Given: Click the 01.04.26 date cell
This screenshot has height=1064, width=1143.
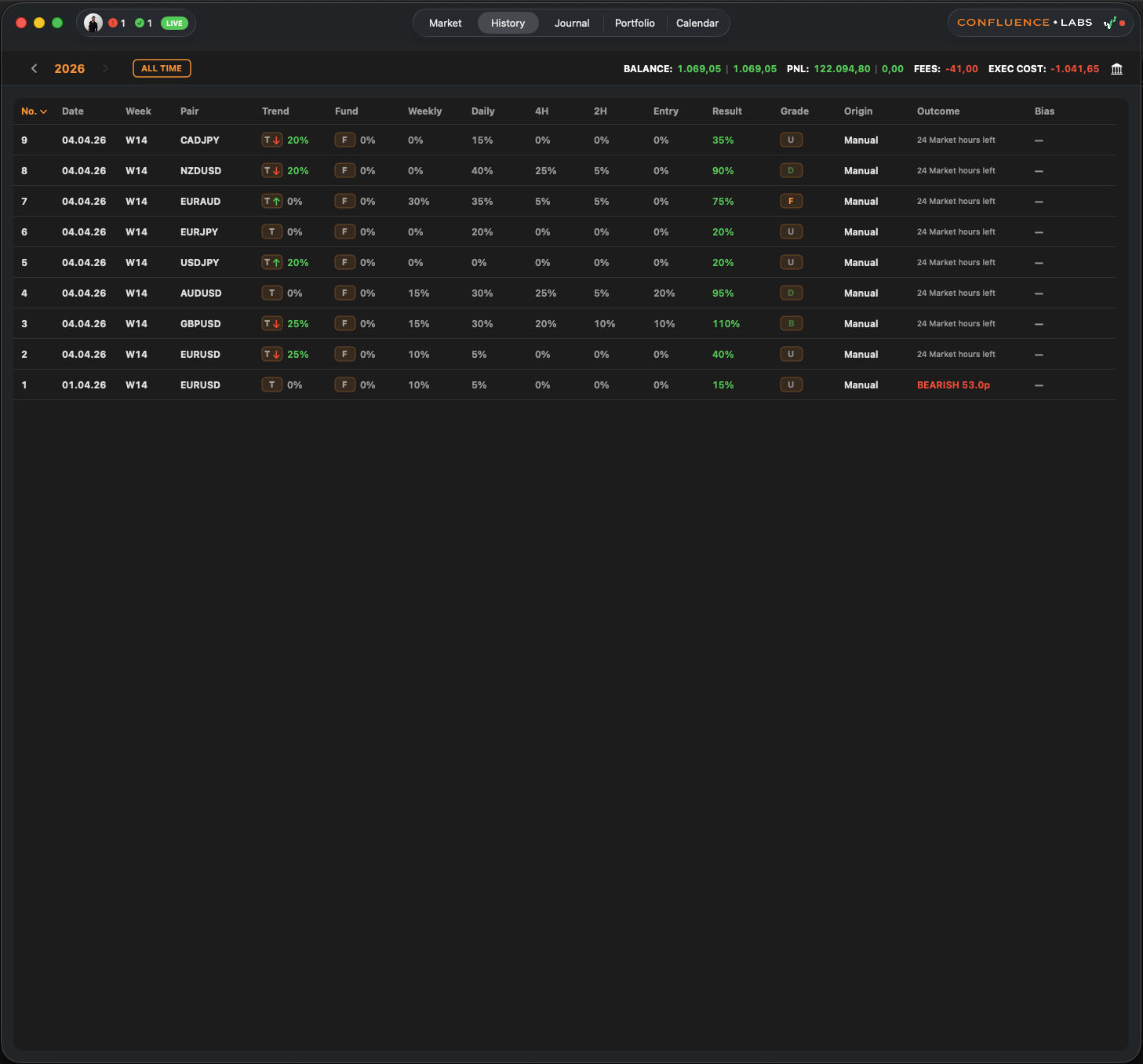Looking at the screenshot, I should (x=84, y=385).
